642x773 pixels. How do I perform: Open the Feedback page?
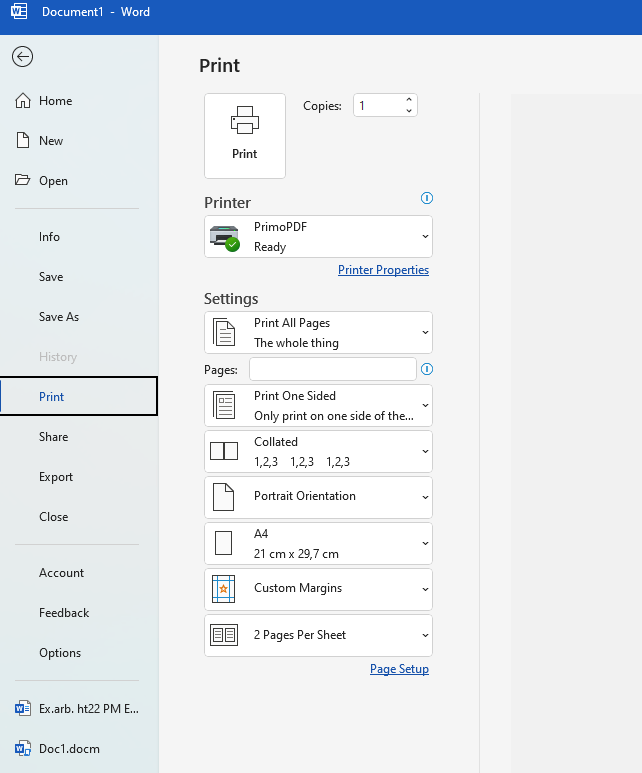click(x=79, y=613)
